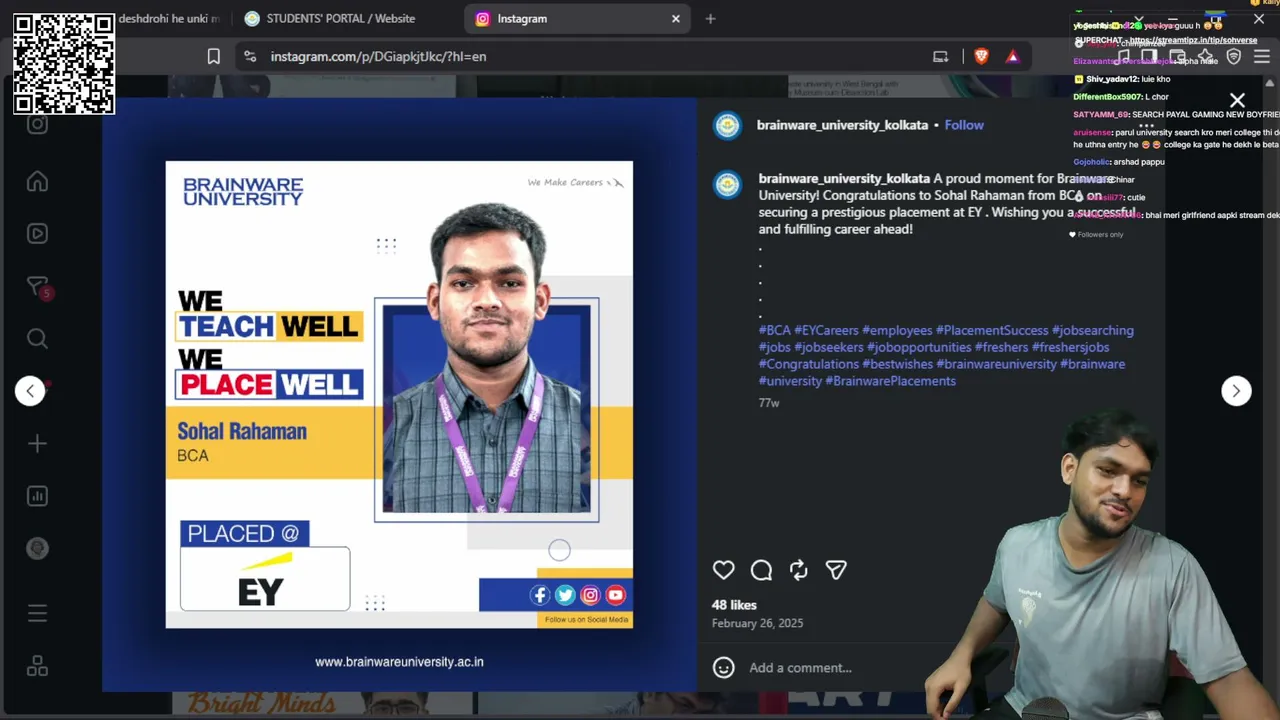Open the Brave VPN shield icon
This screenshot has height=720, width=1280.
(x=1233, y=57)
